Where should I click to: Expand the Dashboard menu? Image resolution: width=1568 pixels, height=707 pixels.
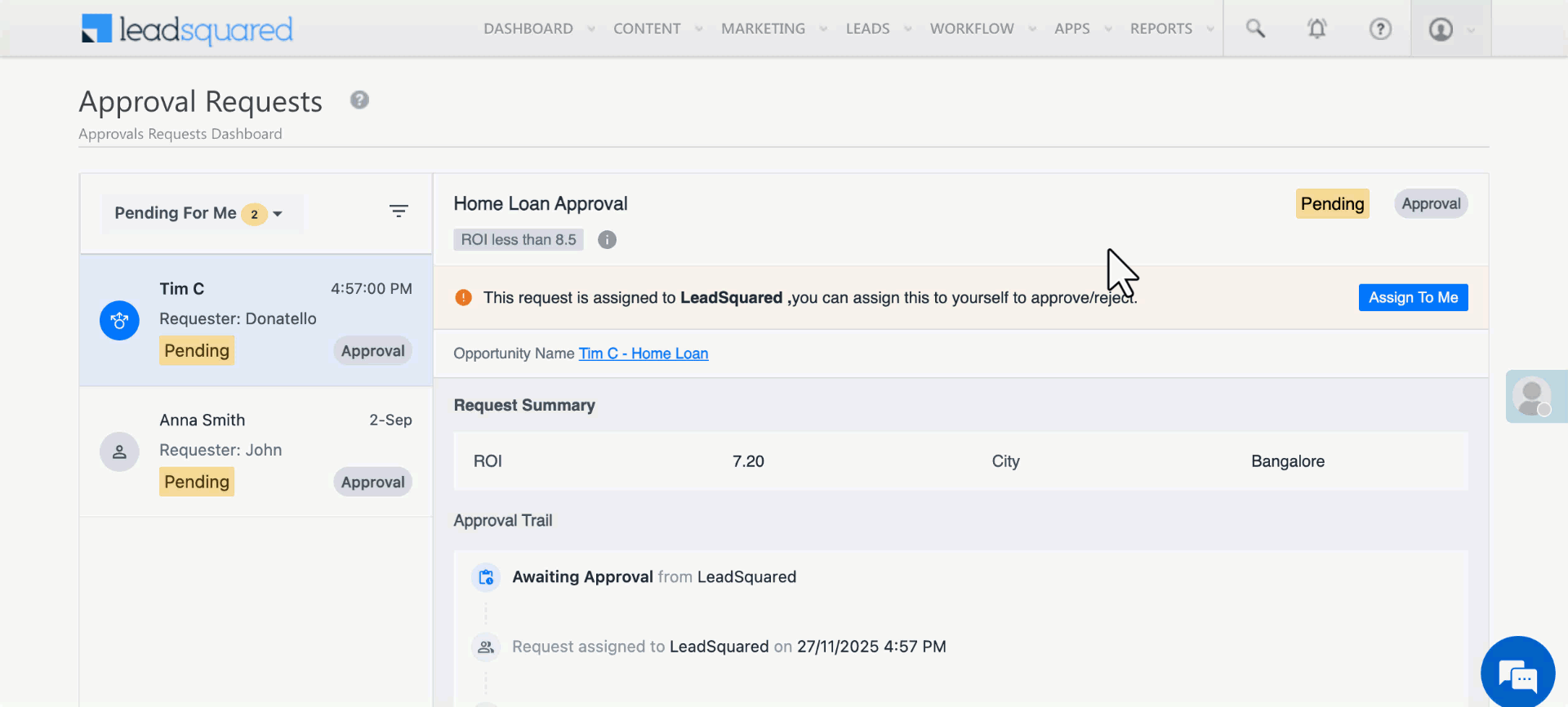click(x=528, y=29)
